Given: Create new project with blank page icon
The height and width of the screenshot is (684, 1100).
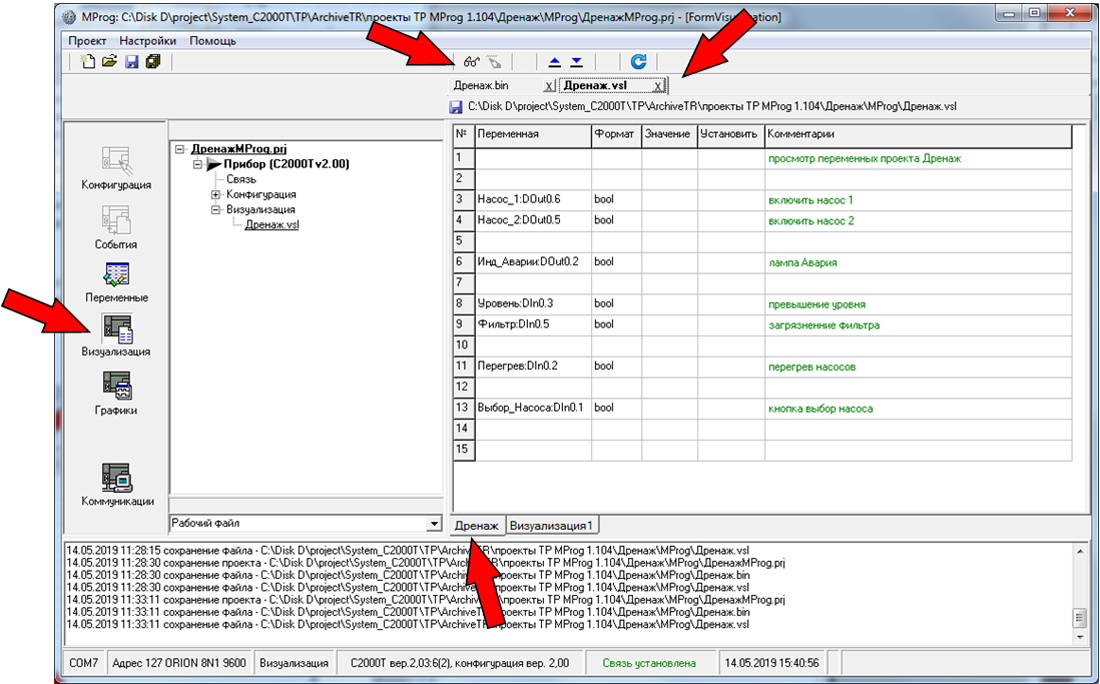Looking at the screenshot, I should click(x=88, y=61).
